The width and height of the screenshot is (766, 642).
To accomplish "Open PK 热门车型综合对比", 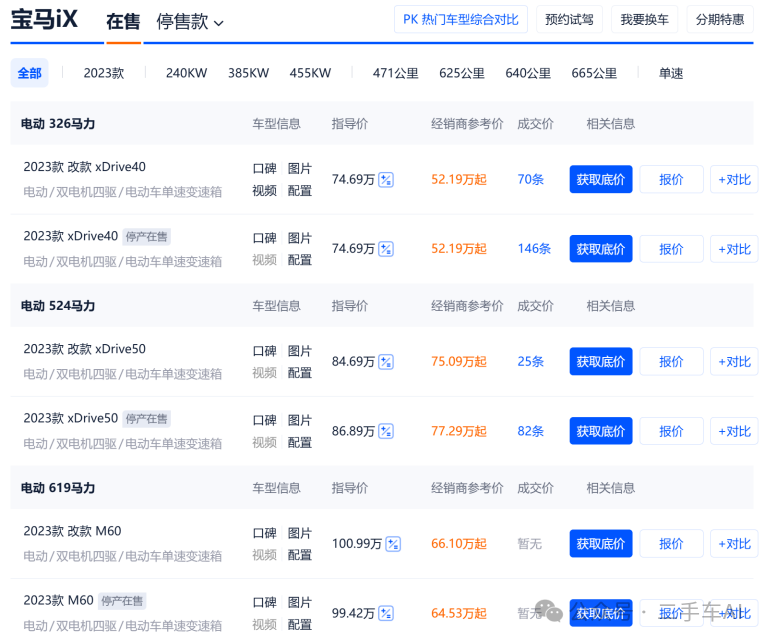I will [461, 20].
